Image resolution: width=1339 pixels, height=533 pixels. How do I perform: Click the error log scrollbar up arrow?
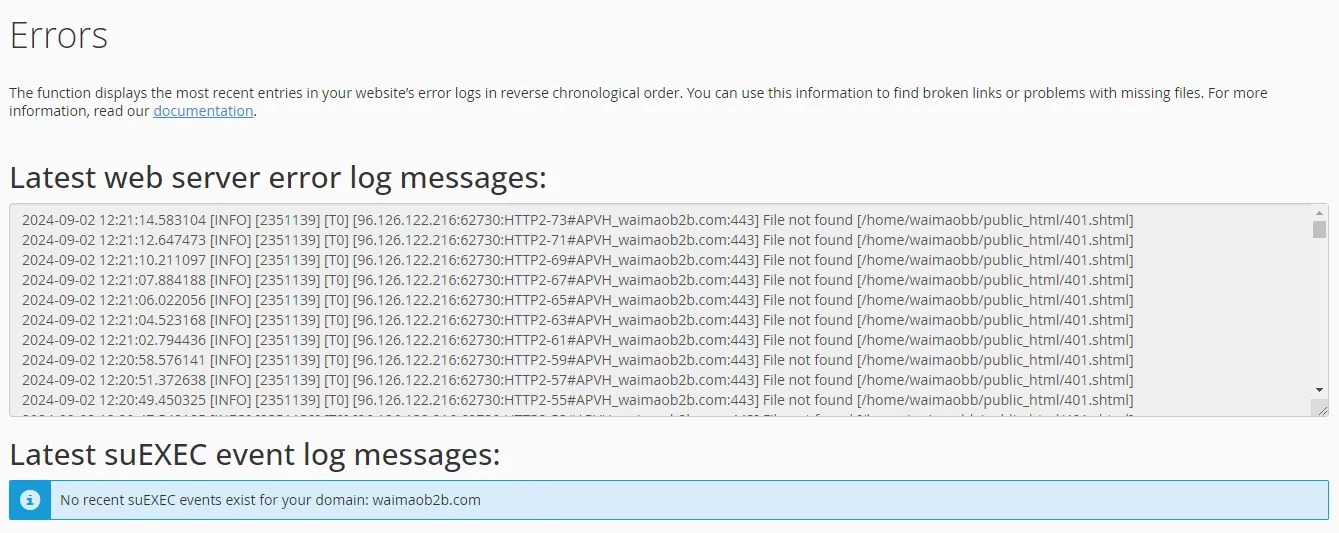1319,212
